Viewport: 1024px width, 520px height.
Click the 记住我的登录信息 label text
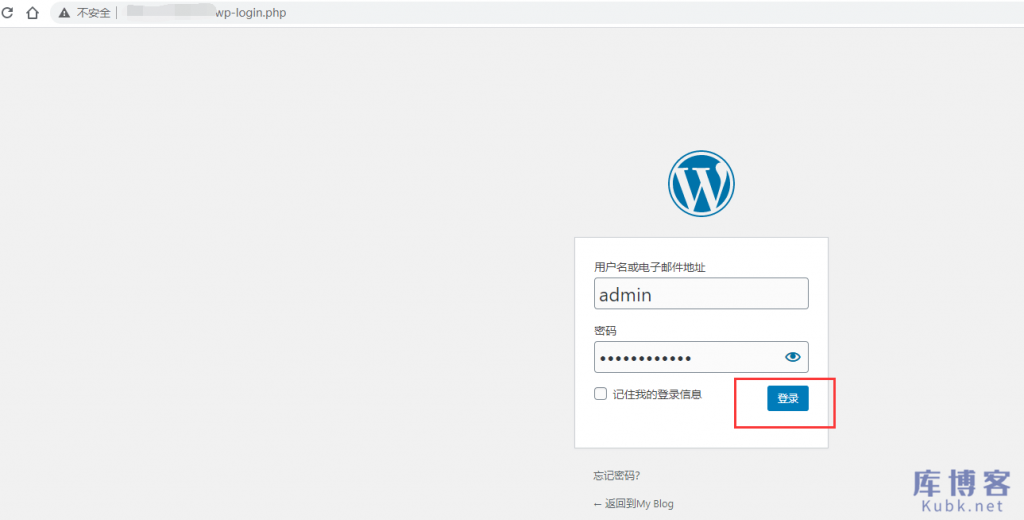657,395
